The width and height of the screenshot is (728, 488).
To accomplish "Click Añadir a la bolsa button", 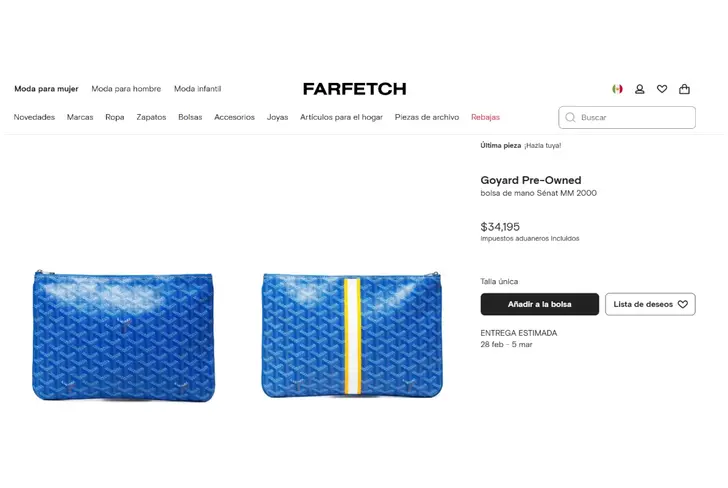I will click(x=540, y=304).
